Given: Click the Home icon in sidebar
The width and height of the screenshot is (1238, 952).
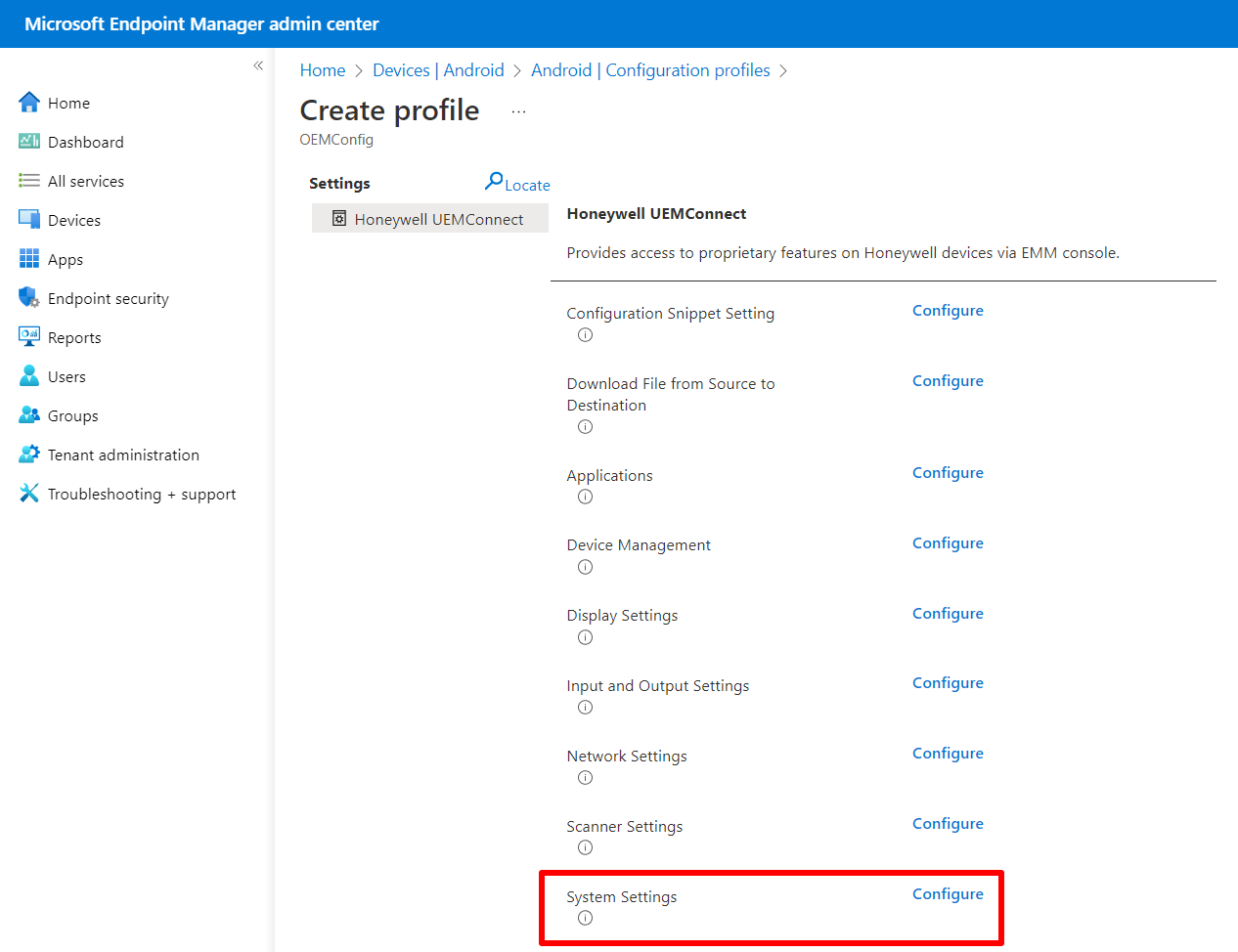Looking at the screenshot, I should pyautogui.click(x=29, y=103).
